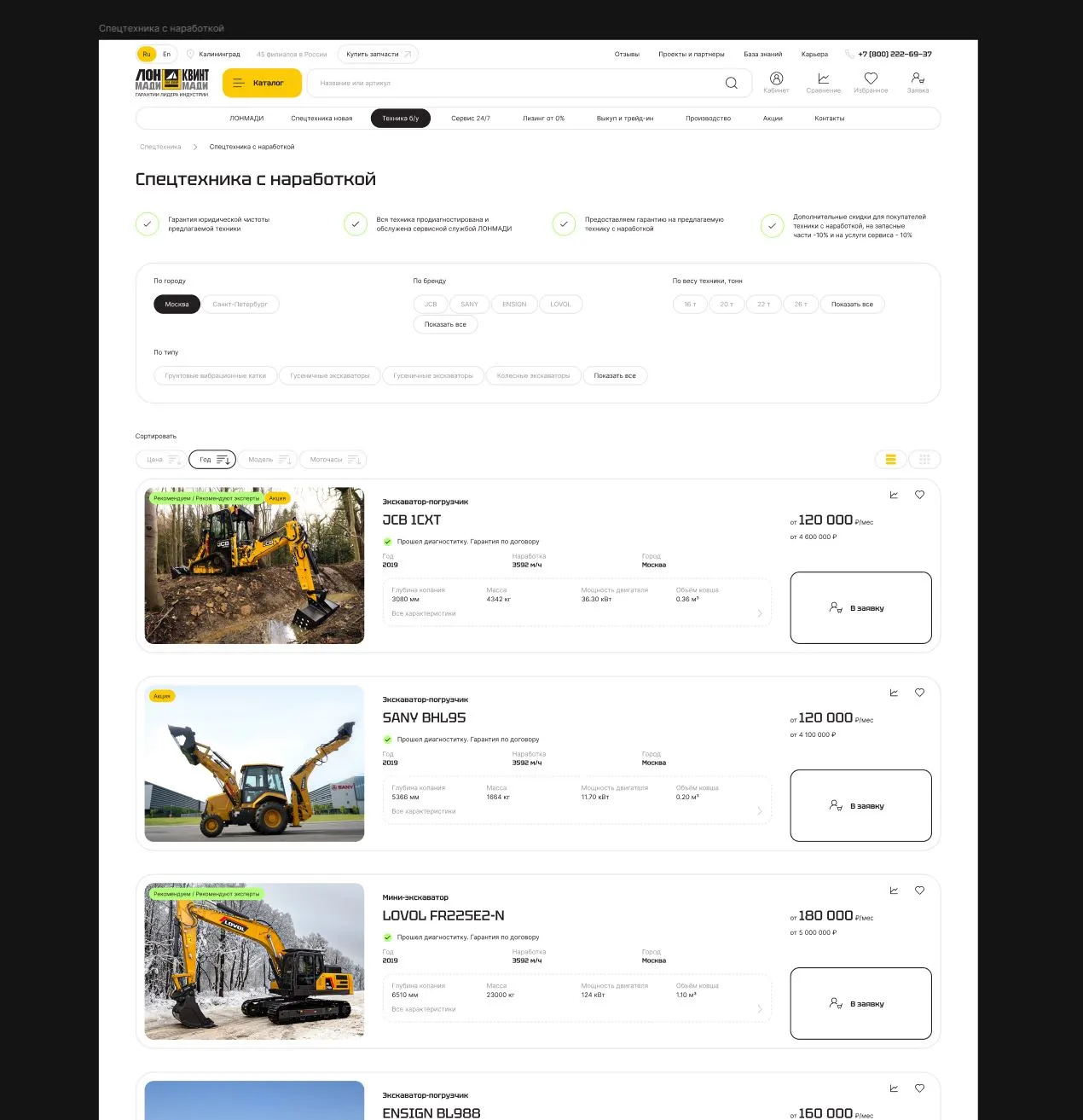This screenshot has height=1120, width=1083.
Task: Click the breadcrumb chevron after Спецтехника
Action: pos(195,147)
